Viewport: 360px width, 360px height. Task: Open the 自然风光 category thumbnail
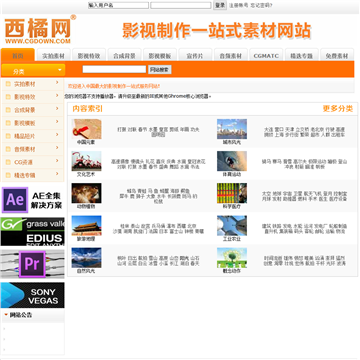click(86, 258)
